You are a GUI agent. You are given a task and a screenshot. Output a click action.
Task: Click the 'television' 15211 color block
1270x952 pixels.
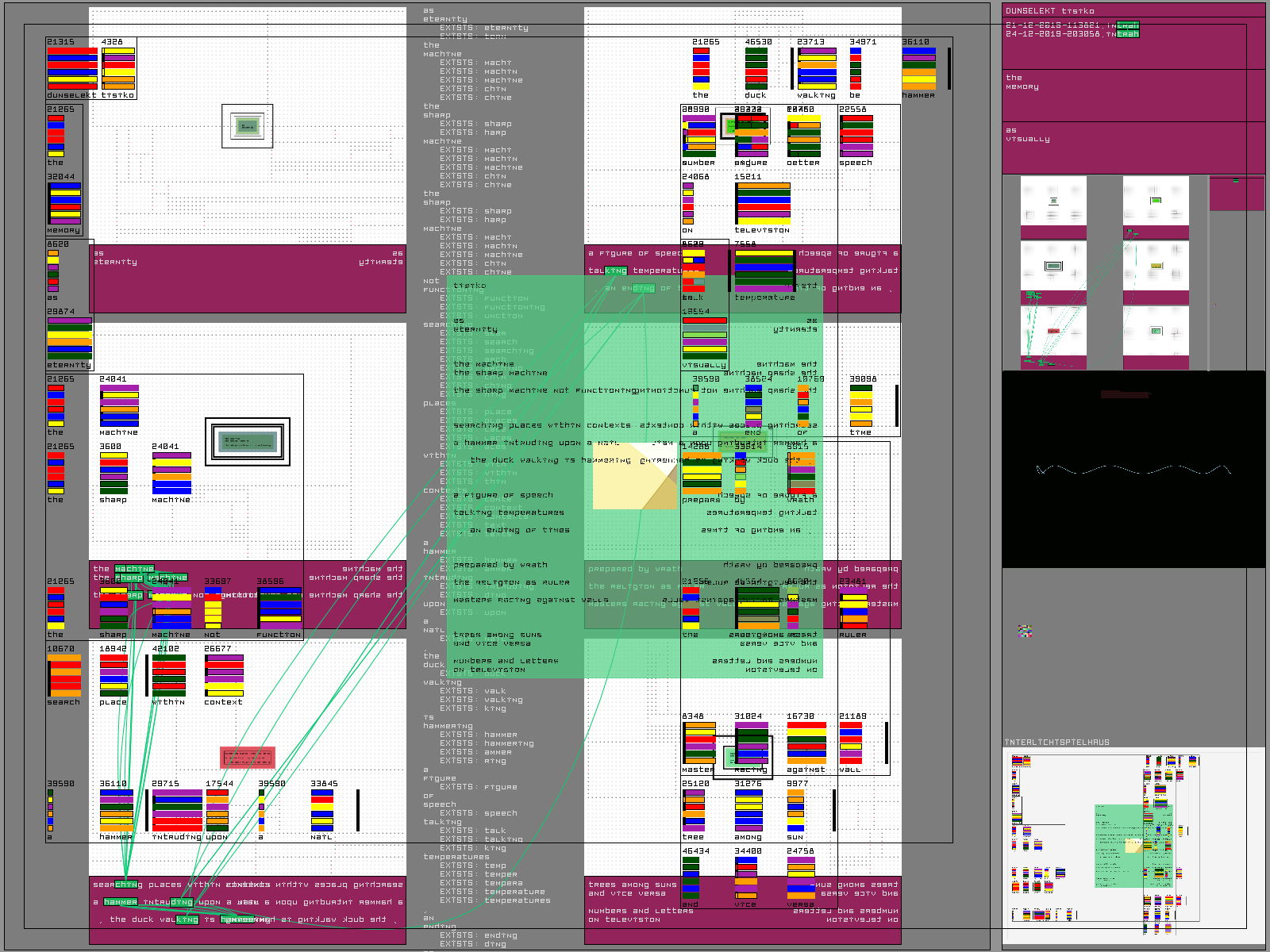[762, 204]
